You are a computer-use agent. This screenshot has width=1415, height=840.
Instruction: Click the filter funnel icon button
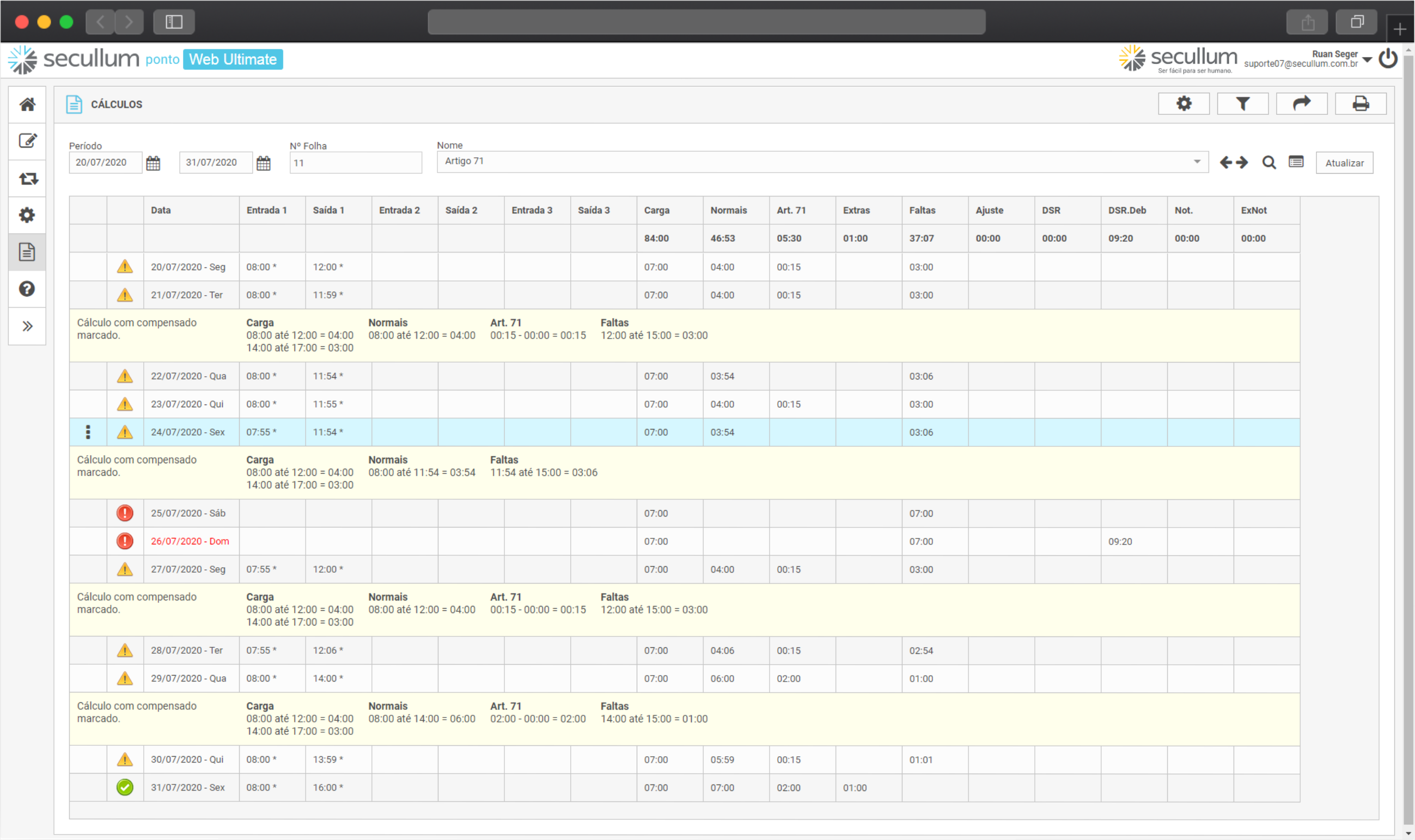[1242, 103]
